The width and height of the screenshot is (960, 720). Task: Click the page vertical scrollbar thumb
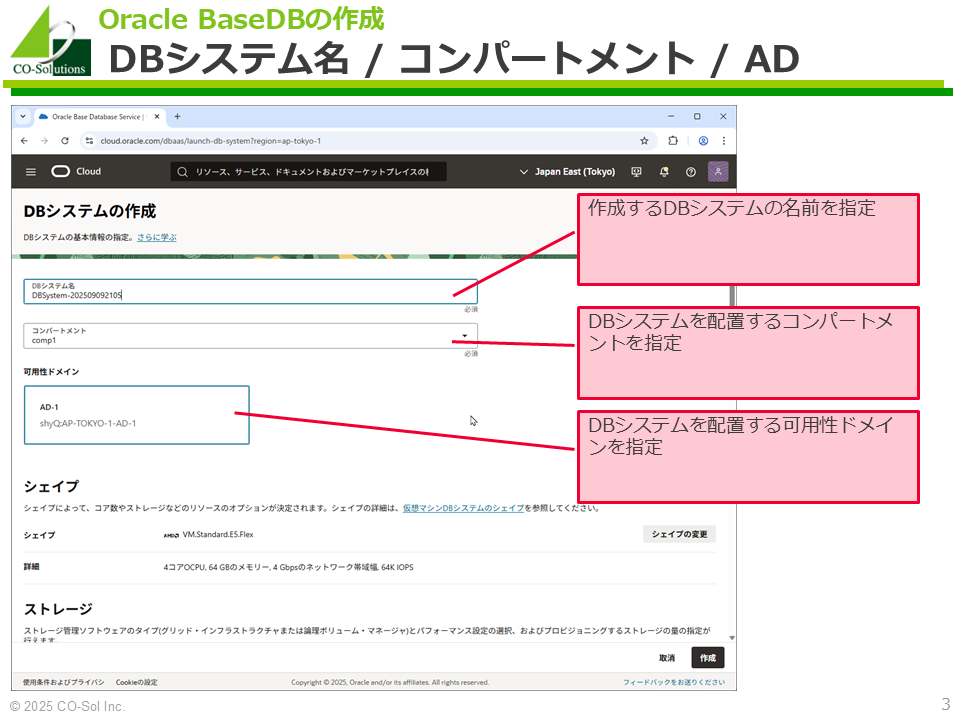732,296
